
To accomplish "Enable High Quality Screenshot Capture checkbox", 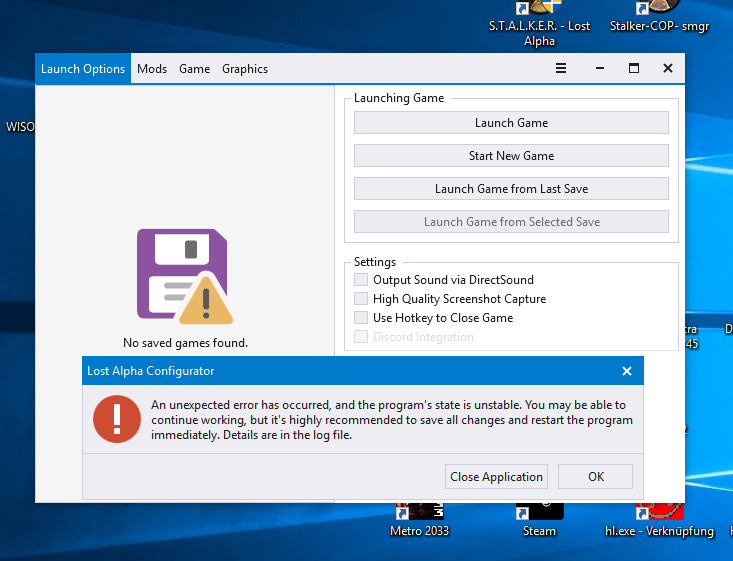I will [x=361, y=299].
